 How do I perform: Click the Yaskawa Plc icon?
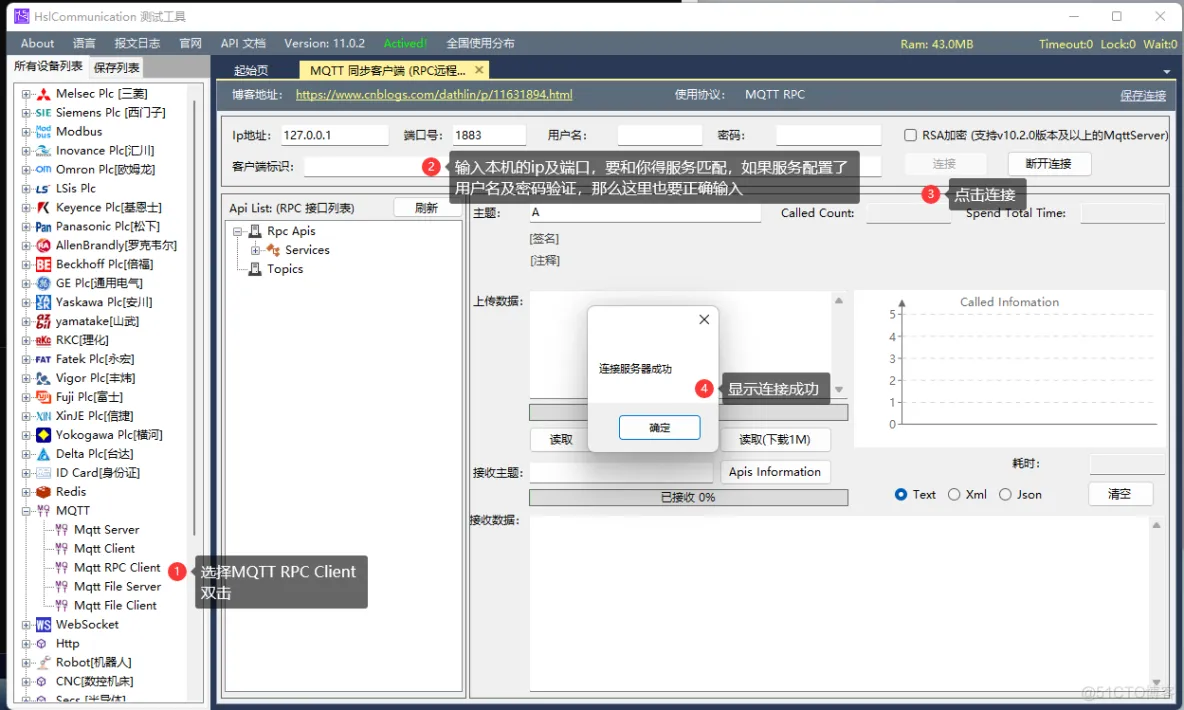44,301
